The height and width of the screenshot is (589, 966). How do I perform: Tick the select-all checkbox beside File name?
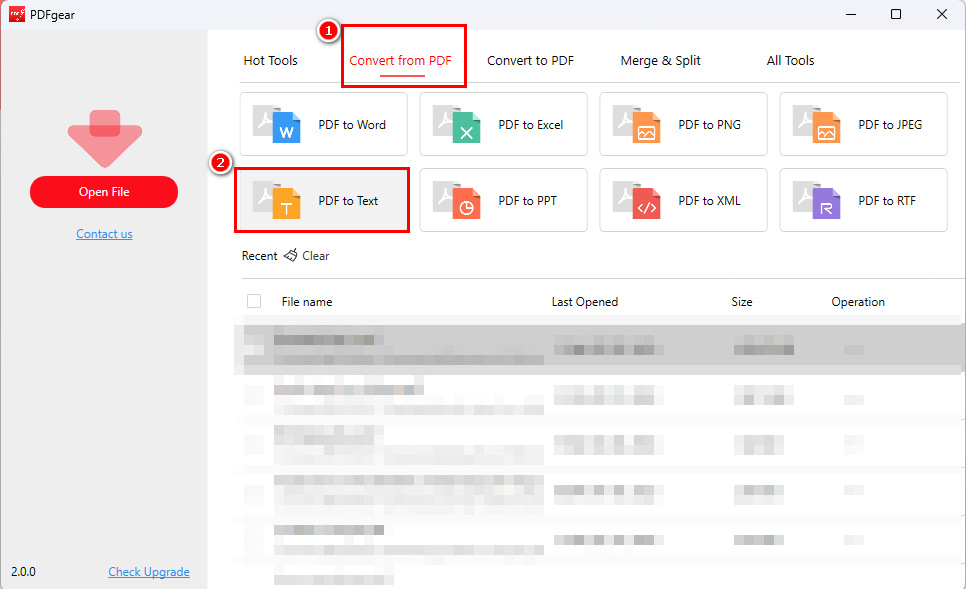click(254, 301)
